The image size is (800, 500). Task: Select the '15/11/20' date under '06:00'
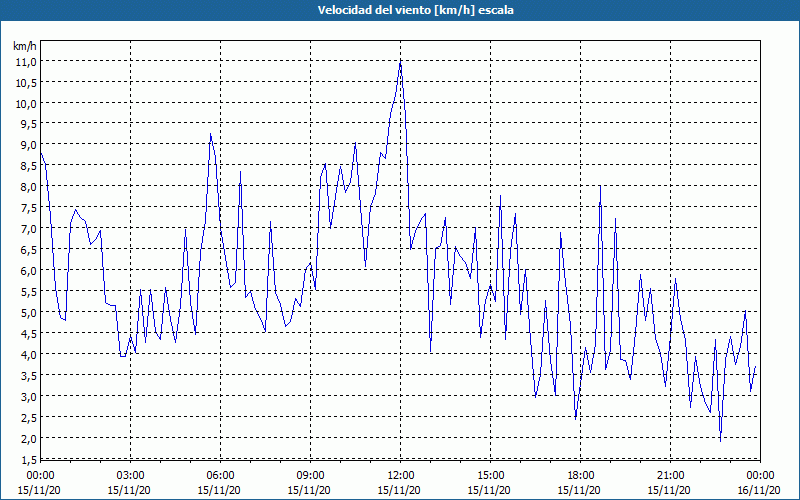[x=219, y=490]
